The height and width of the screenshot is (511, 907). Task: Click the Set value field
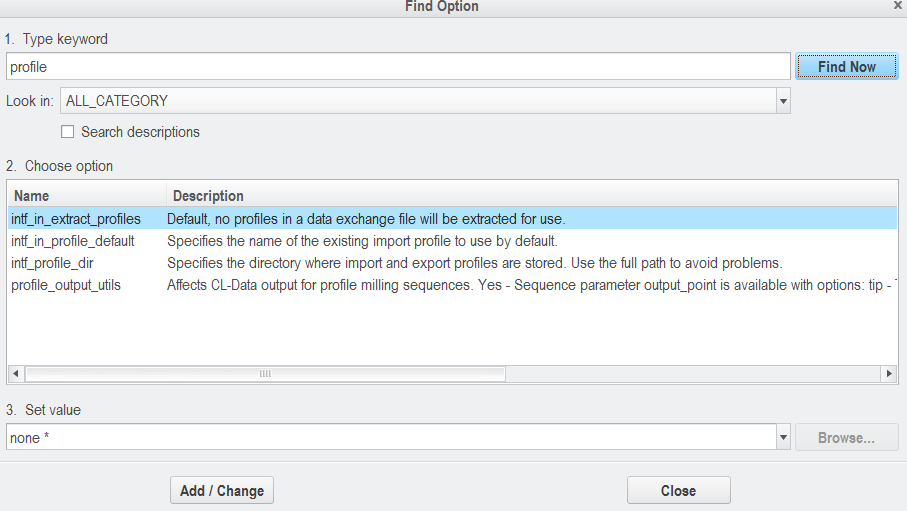pyautogui.click(x=390, y=438)
